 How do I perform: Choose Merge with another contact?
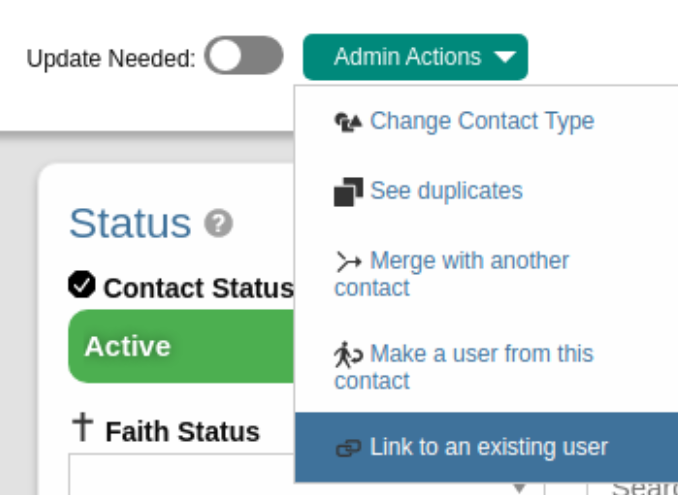click(x=452, y=274)
